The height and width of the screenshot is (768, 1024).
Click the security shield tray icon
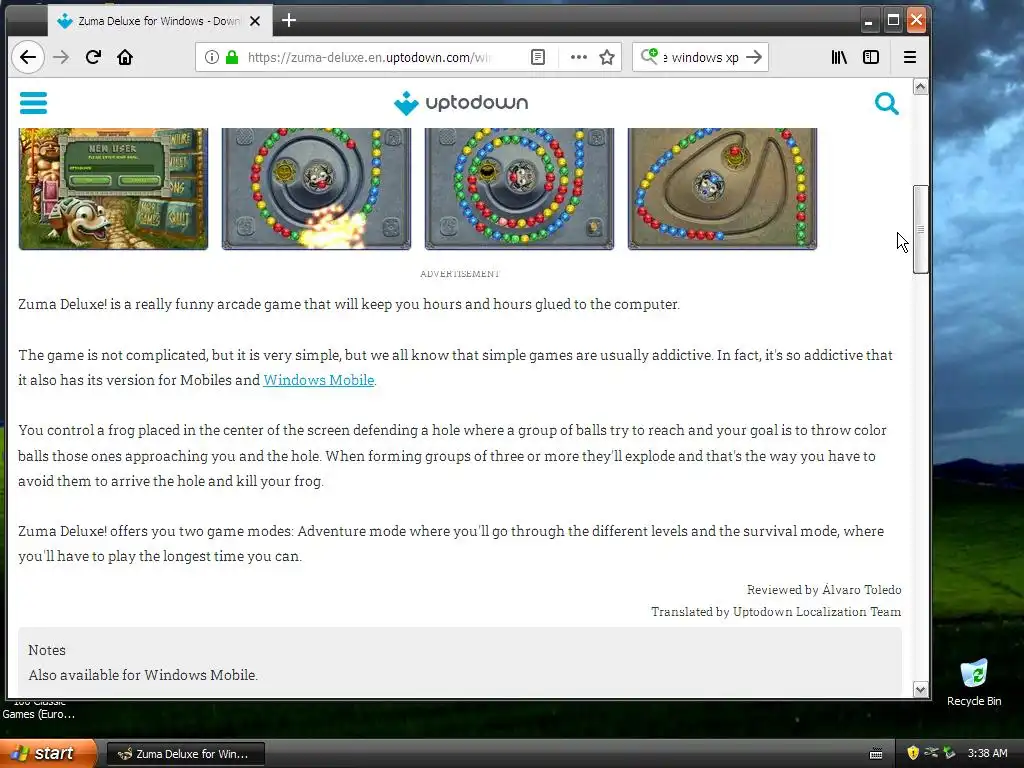913,753
